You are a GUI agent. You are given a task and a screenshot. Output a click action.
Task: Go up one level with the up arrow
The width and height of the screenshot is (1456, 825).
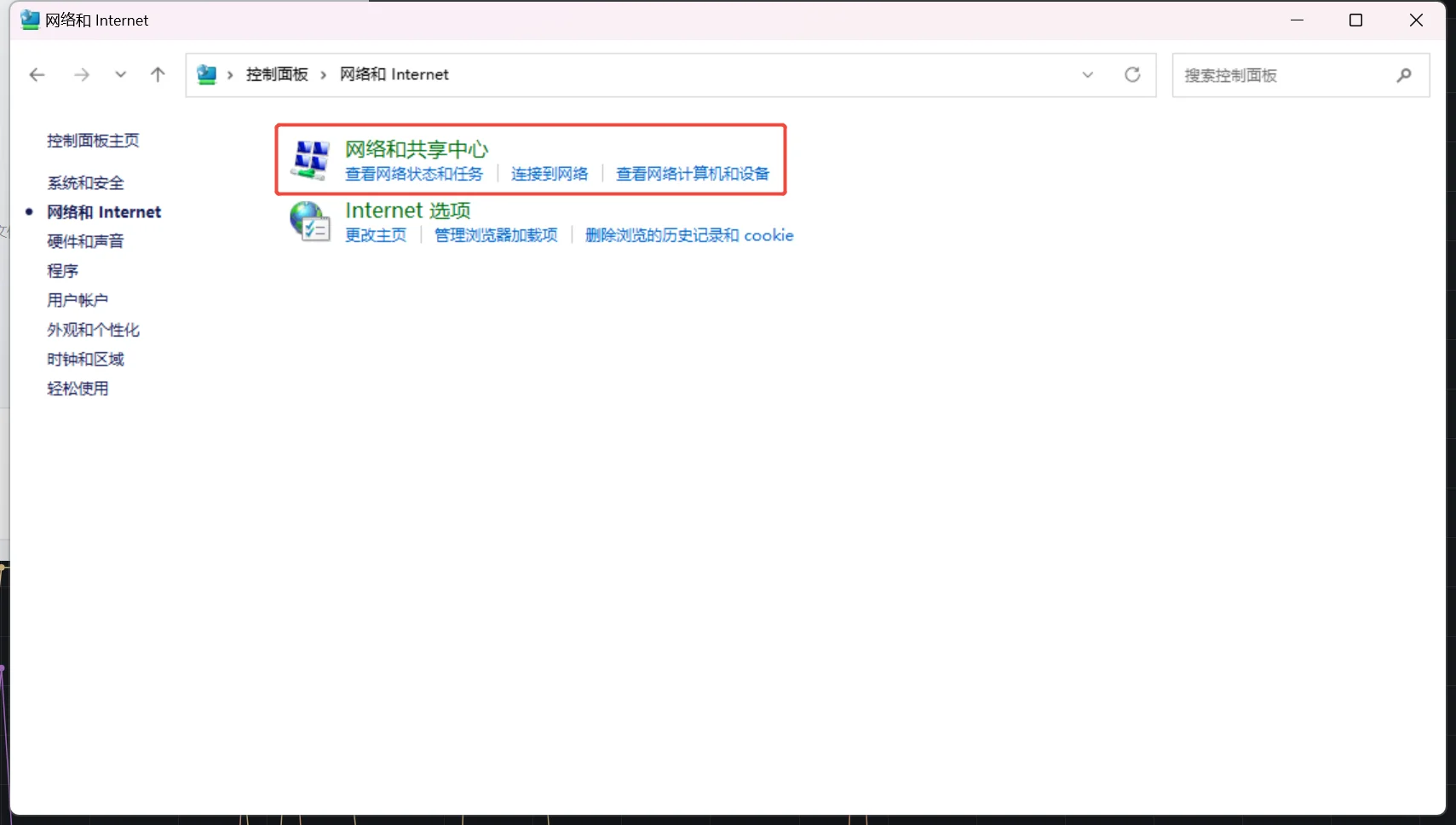[158, 75]
